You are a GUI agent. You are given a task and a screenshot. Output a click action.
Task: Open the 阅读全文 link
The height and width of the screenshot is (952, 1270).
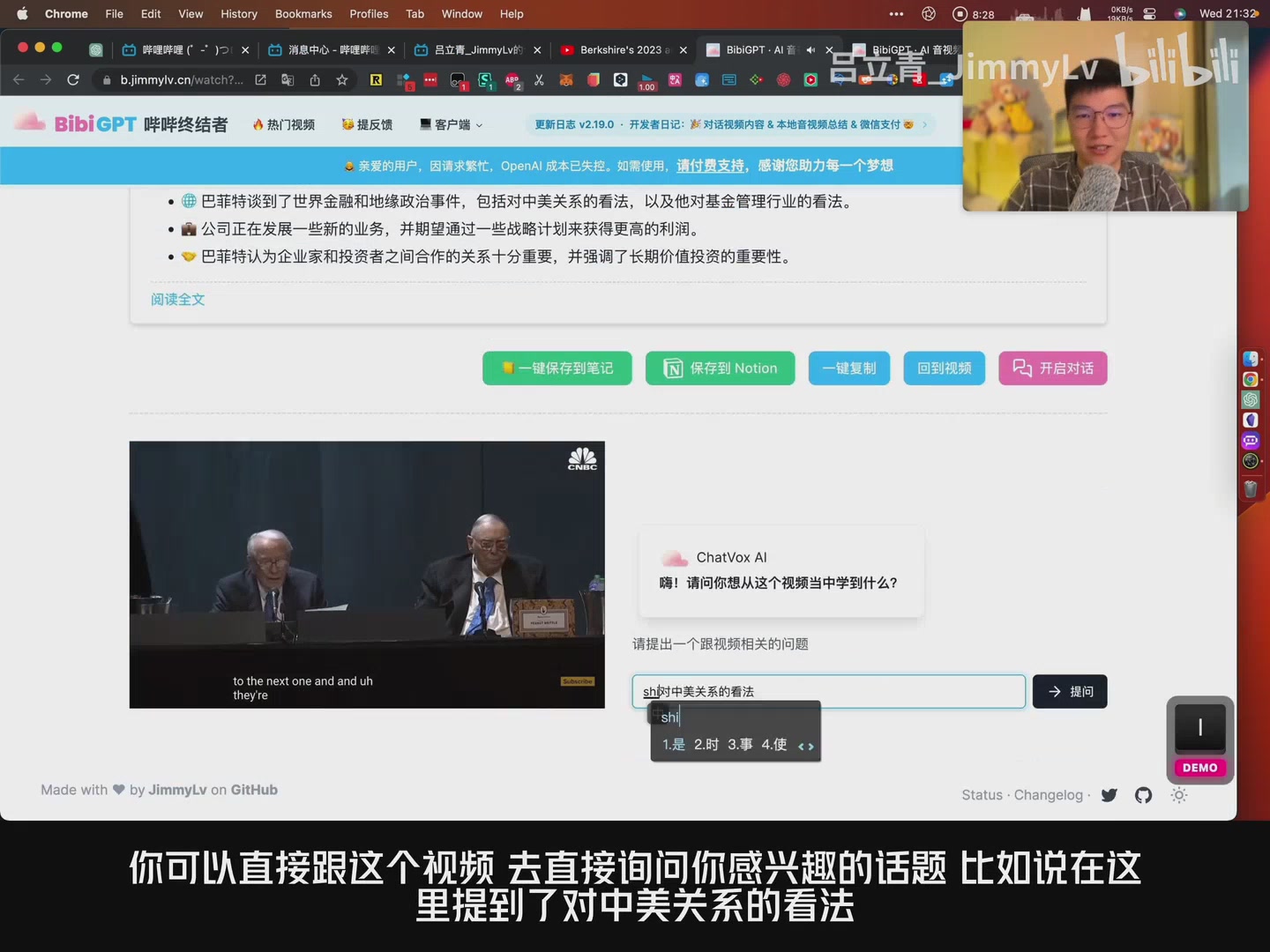(177, 300)
